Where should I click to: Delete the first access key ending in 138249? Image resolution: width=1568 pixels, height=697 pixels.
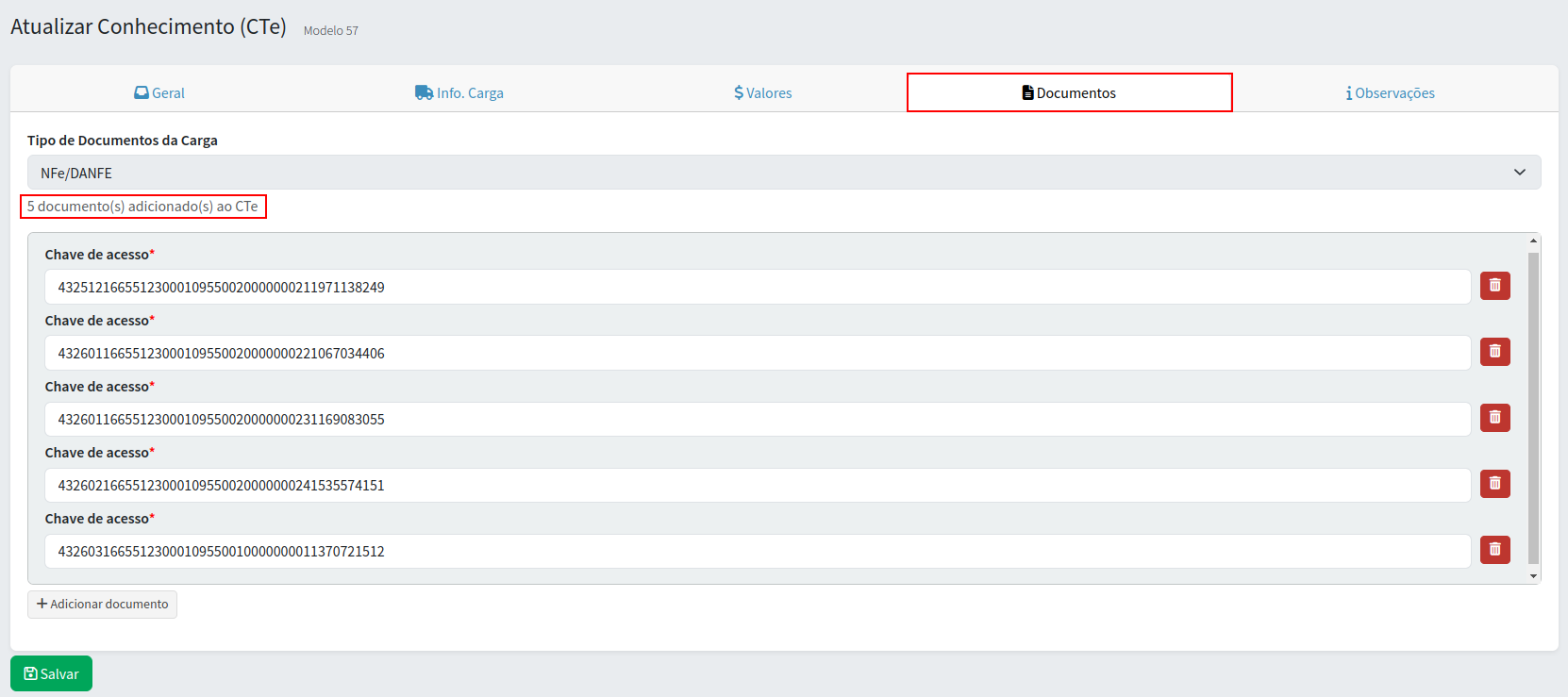pyautogui.click(x=1494, y=286)
